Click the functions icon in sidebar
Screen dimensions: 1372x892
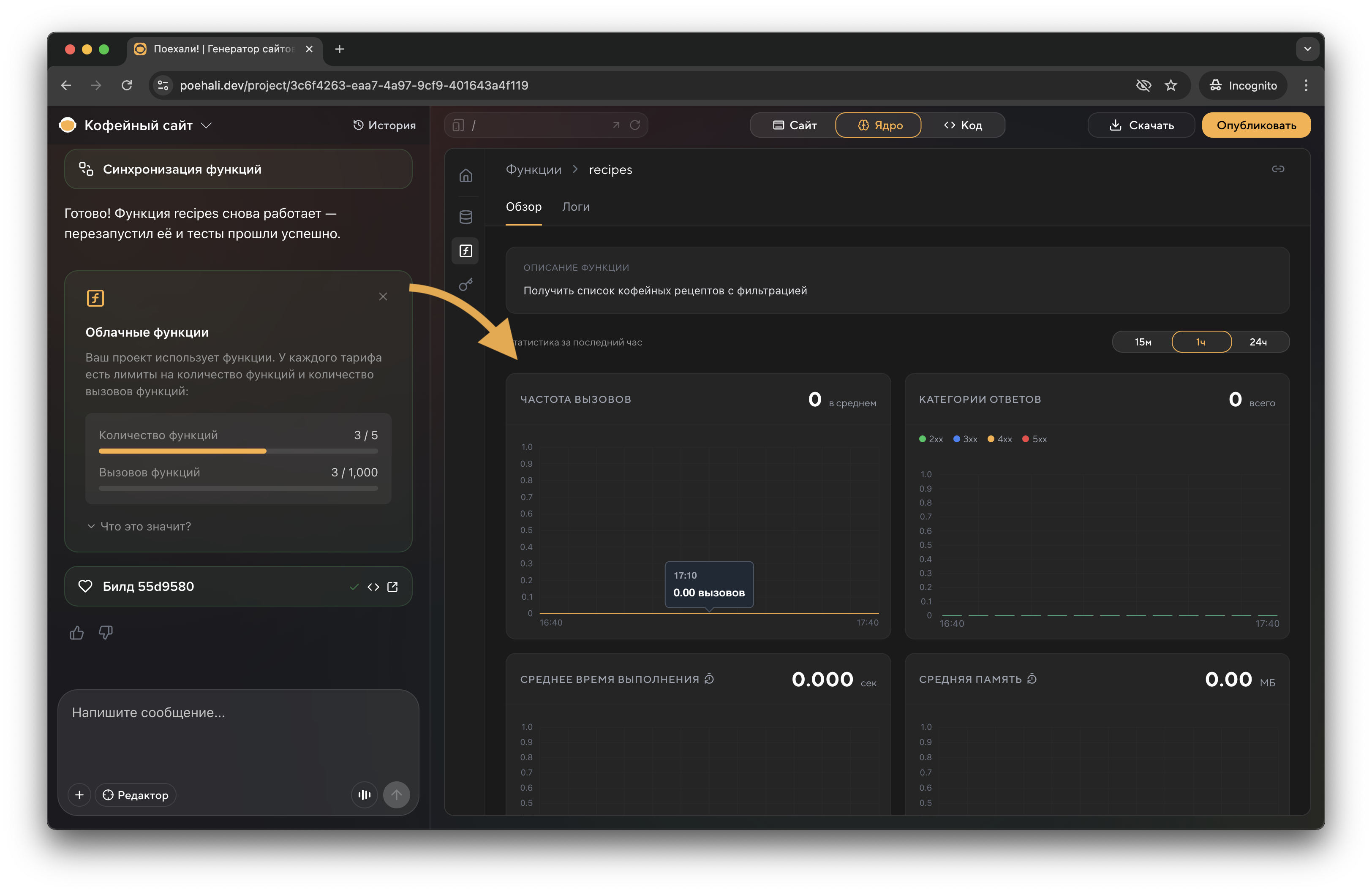click(465, 250)
